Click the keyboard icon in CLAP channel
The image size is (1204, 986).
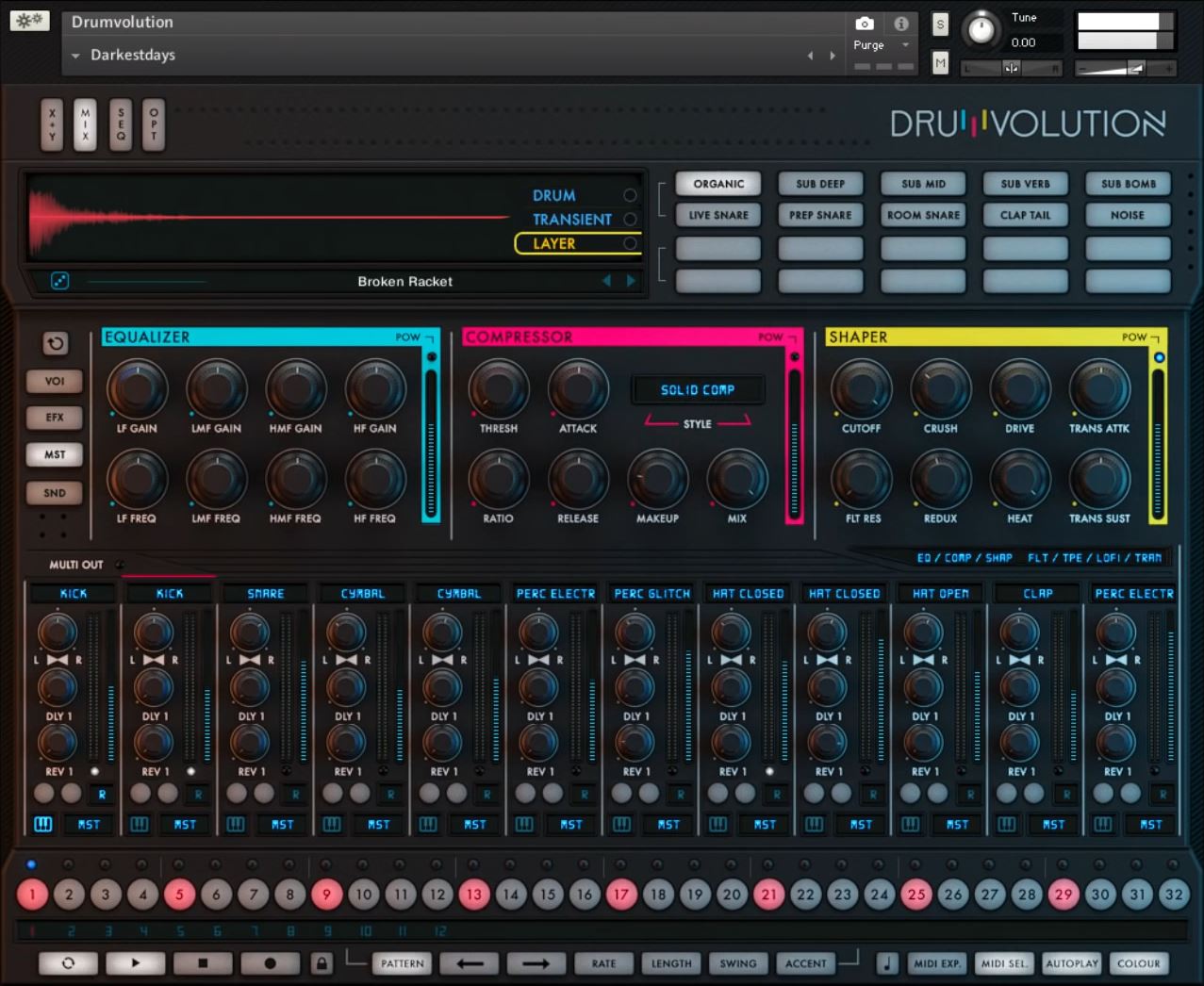pos(1006,825)
